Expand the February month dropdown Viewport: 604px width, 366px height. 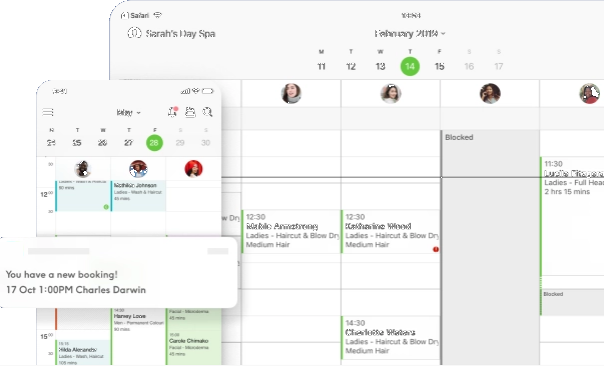point(410,34)
